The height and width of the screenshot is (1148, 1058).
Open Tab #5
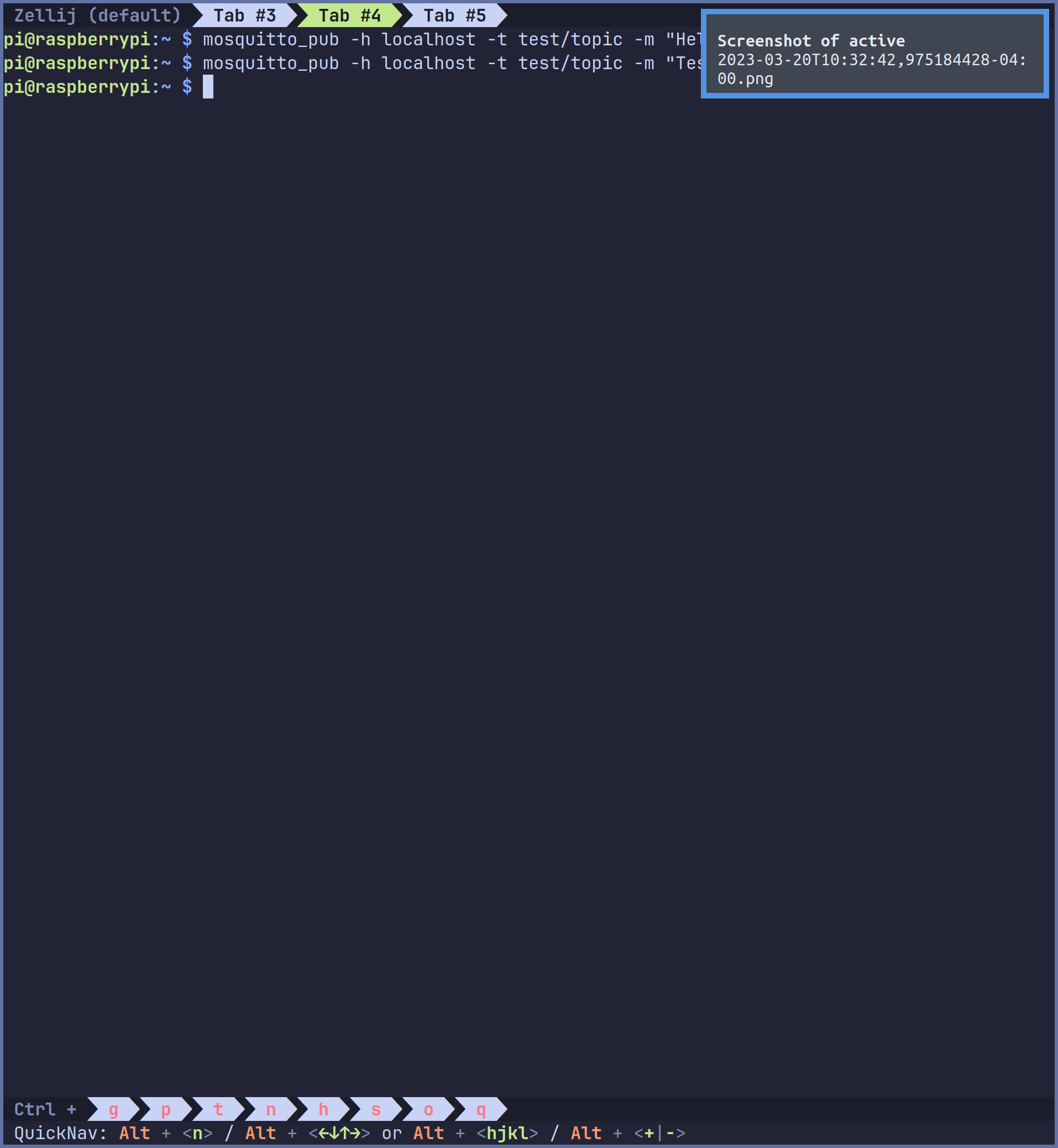(454, 15)
